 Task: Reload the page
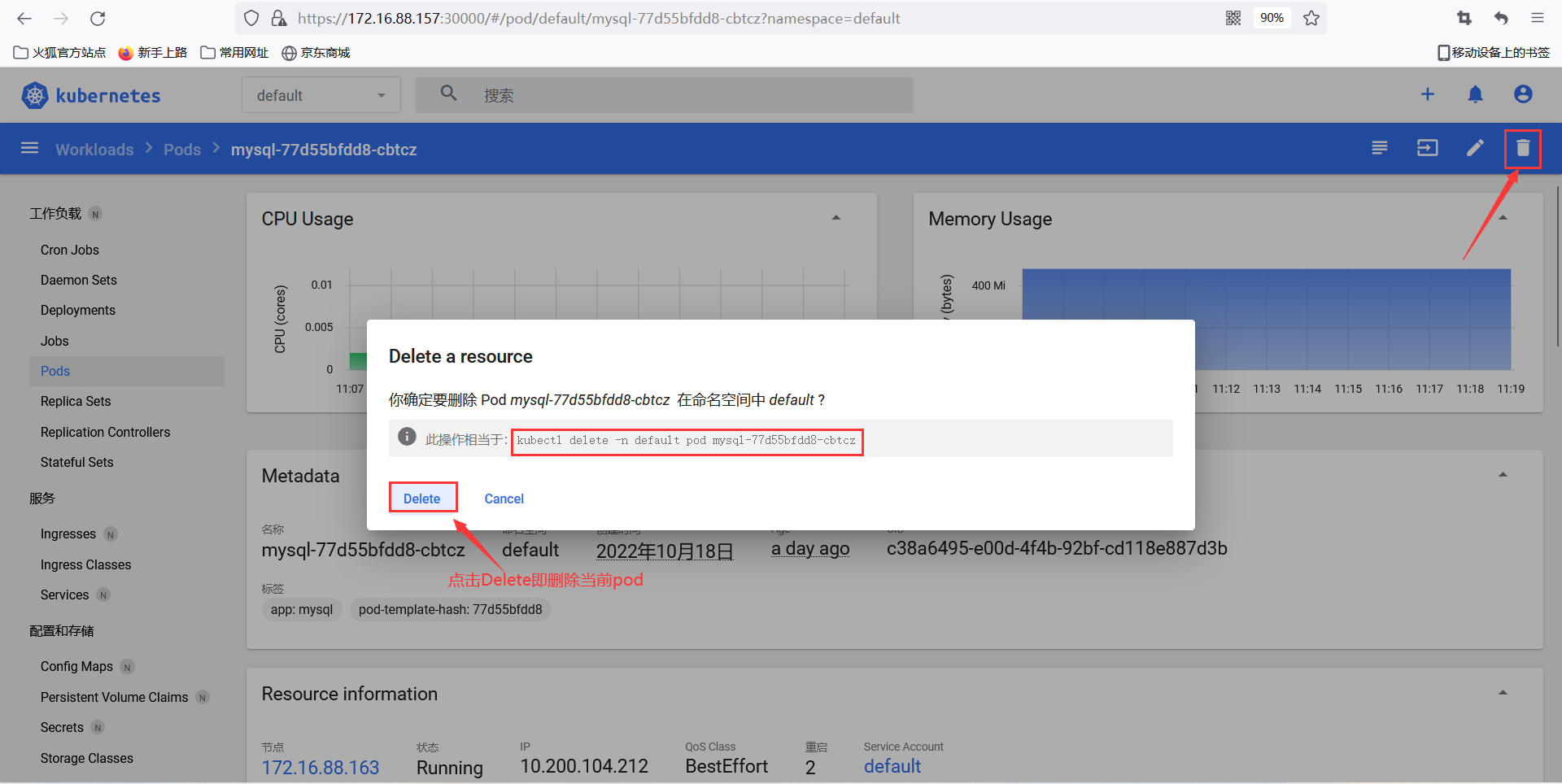click(98, 18)
